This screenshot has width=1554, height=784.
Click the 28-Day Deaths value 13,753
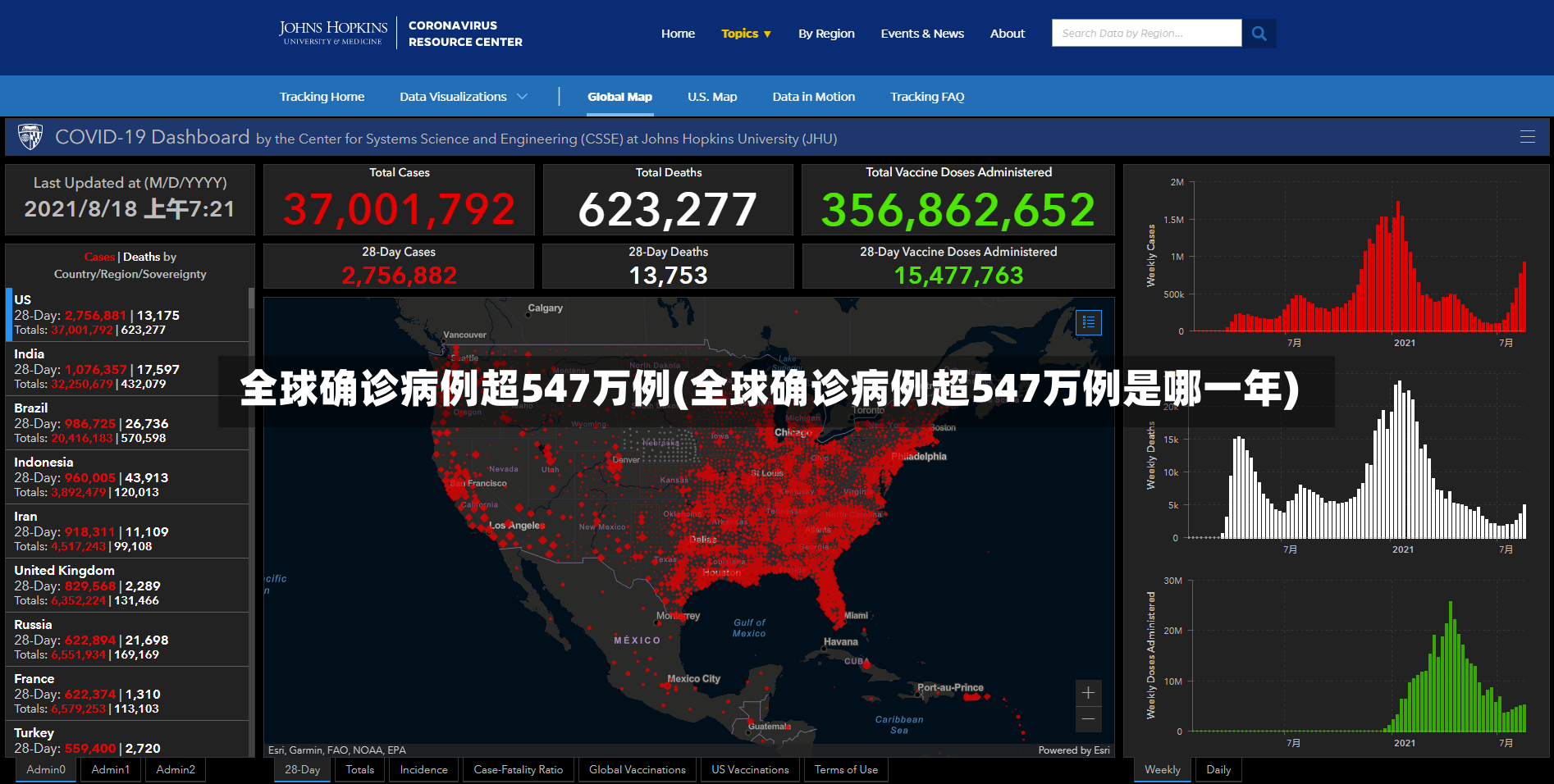668,275
